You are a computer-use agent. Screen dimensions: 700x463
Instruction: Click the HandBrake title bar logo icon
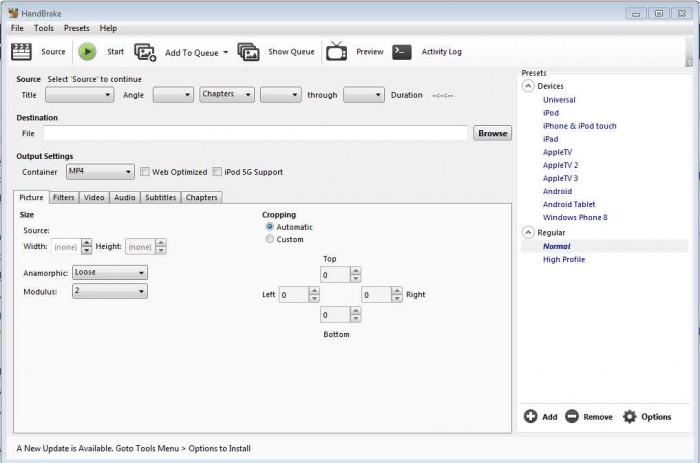click(x=13, y=13)
